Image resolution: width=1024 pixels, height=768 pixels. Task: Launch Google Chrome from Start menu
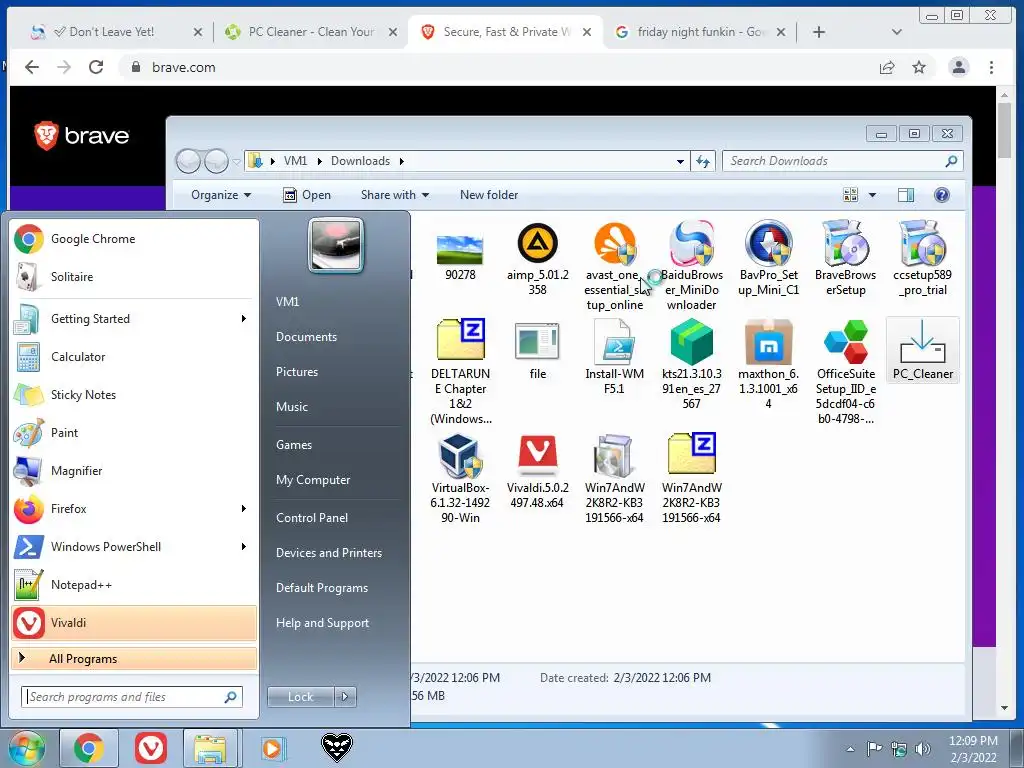[134, 239]
